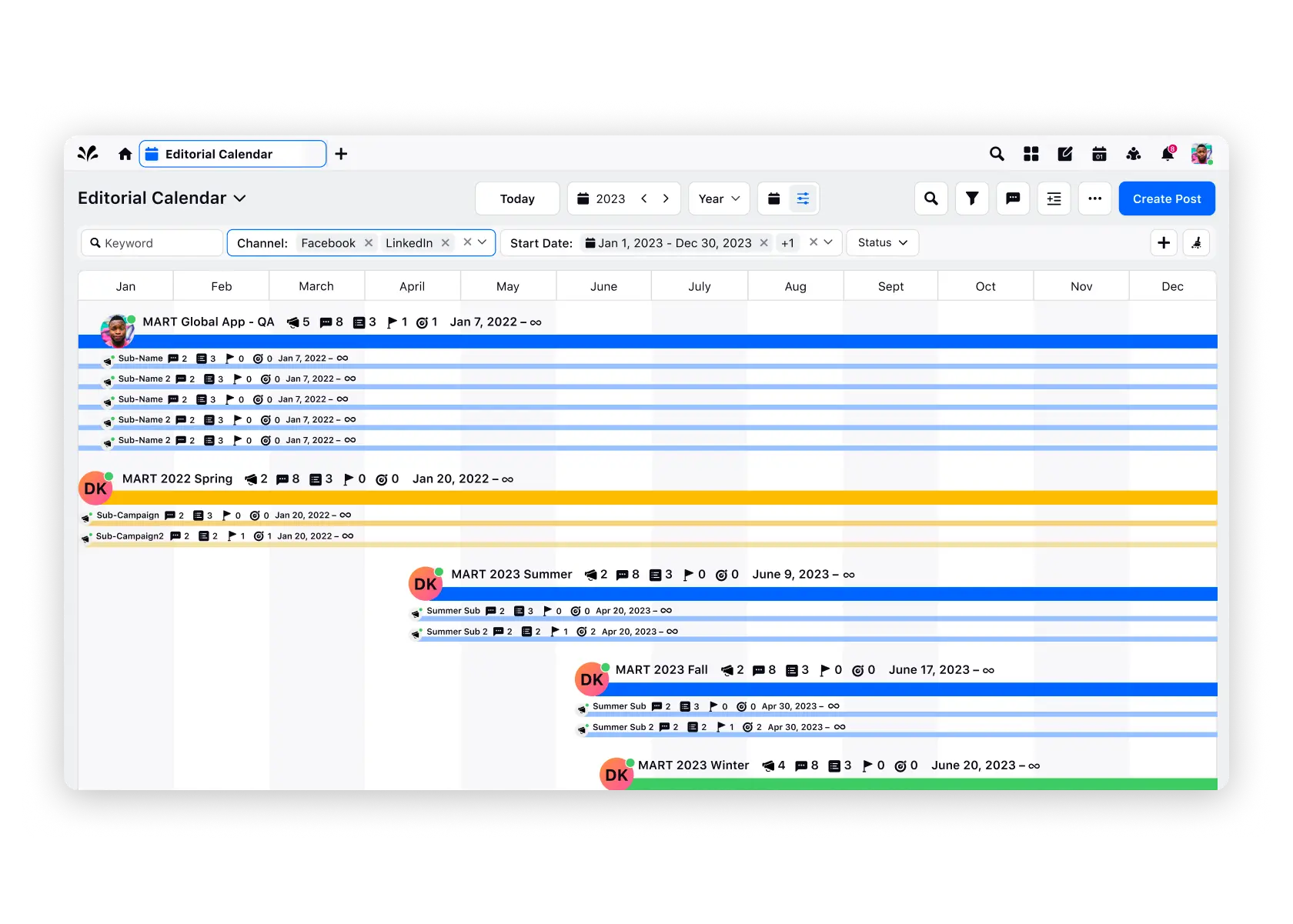Open the more options ellipsis menu

(1095, 198)
